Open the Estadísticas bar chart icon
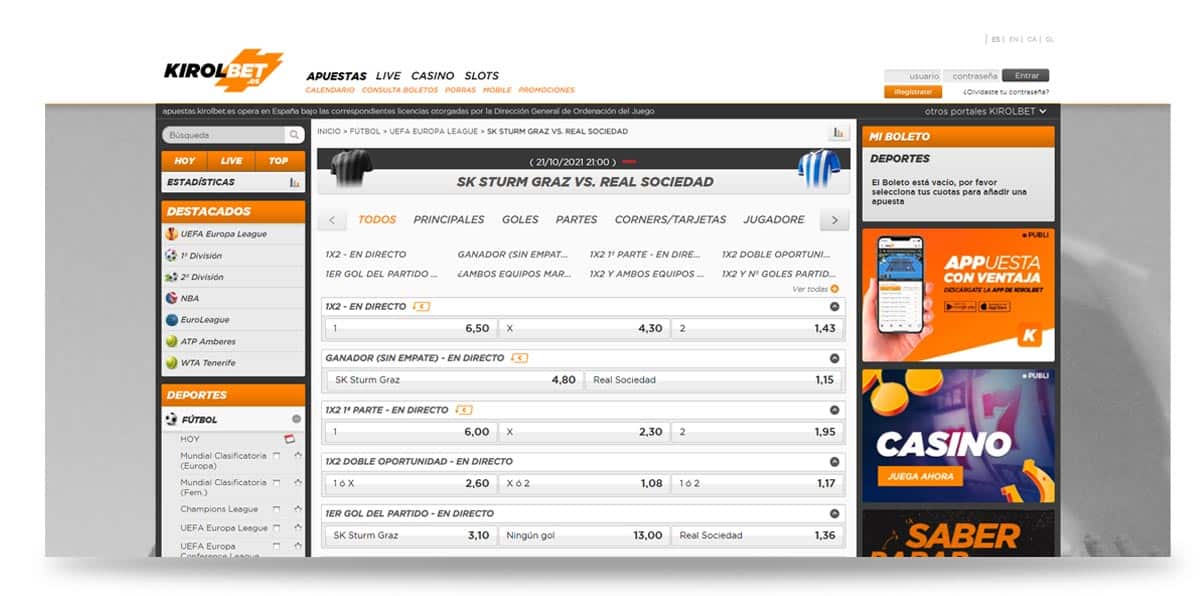This screenshot has width=1200, height=596. 294,182
